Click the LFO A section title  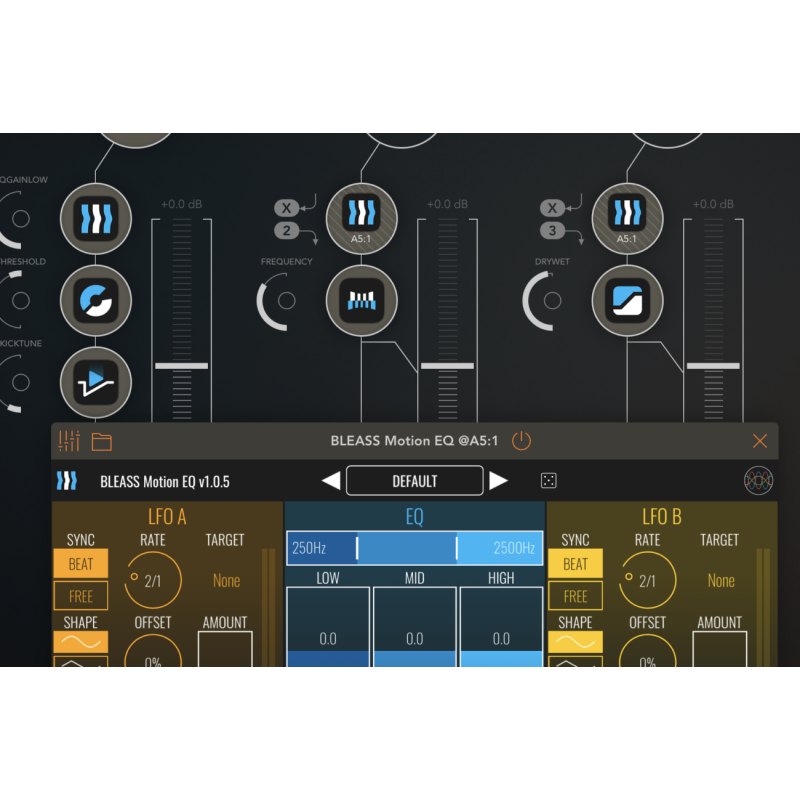point(167,517)
